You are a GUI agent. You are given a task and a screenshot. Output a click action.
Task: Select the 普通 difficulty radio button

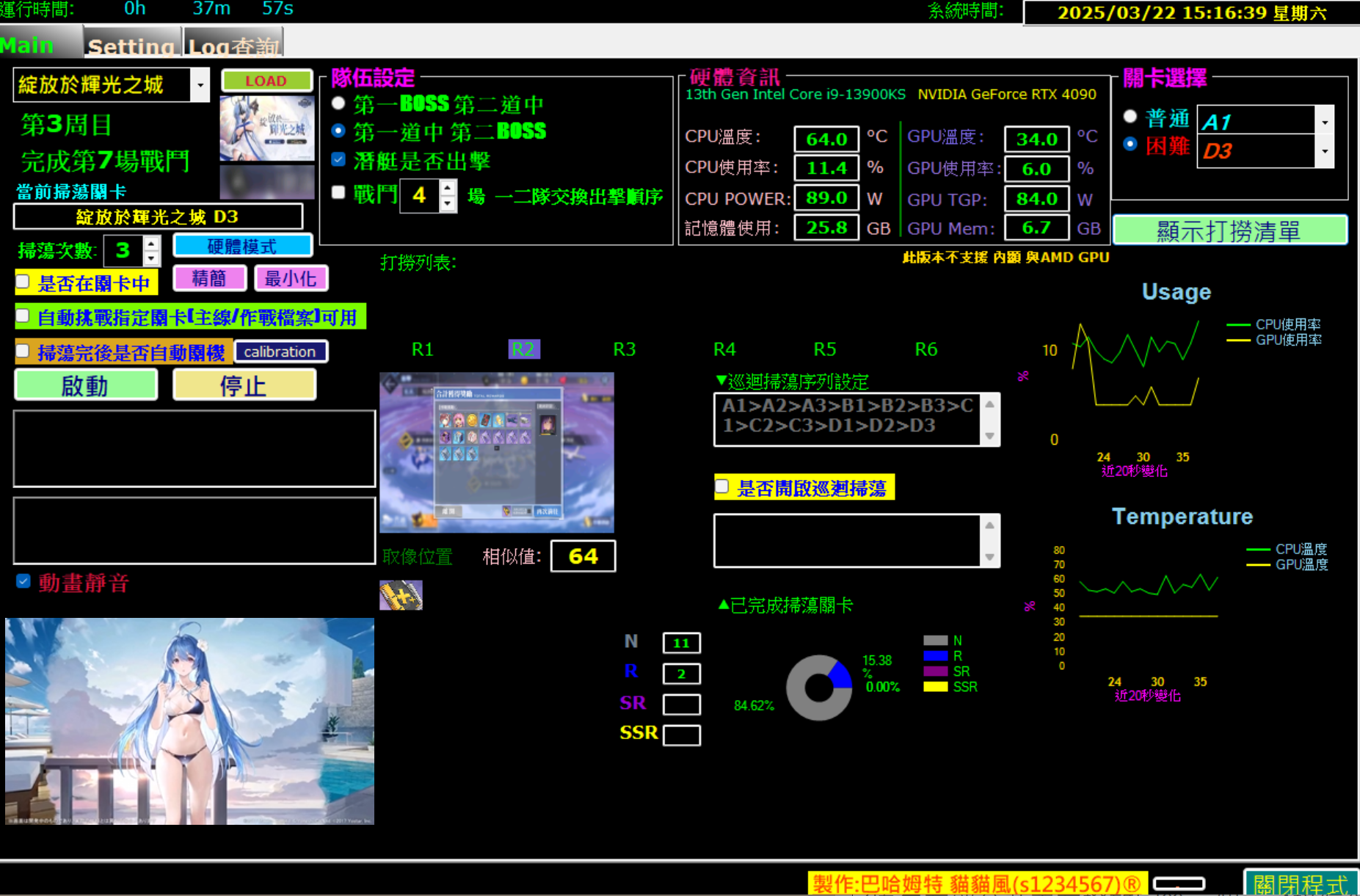pyautogui.click(x=1130, y=117)
